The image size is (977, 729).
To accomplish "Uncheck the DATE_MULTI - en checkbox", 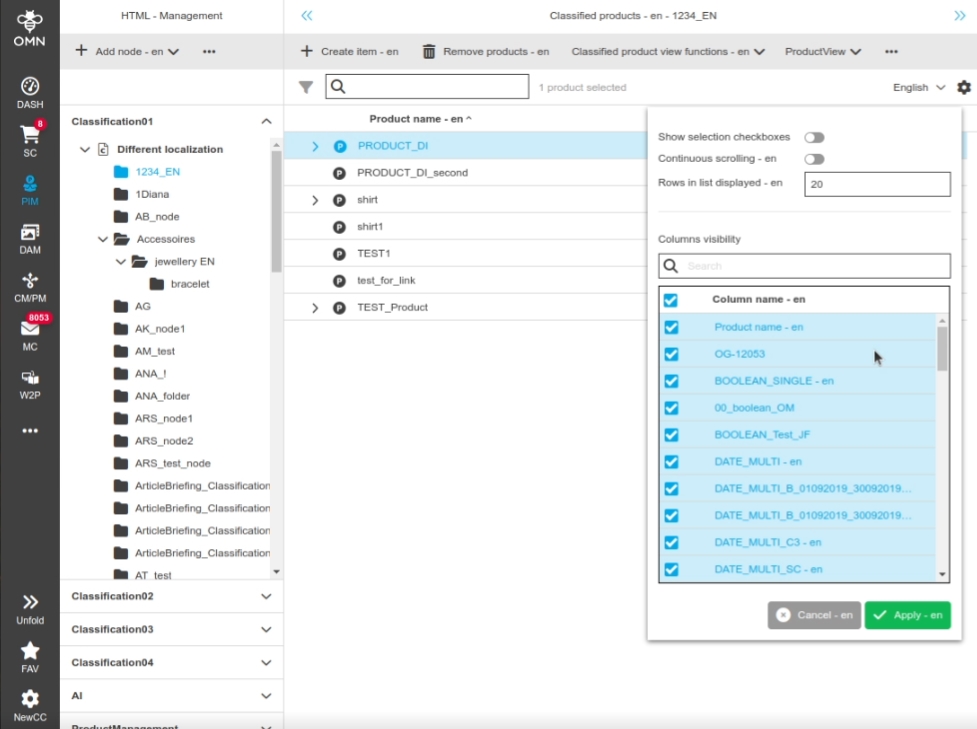I will click(x=671, y=462).
